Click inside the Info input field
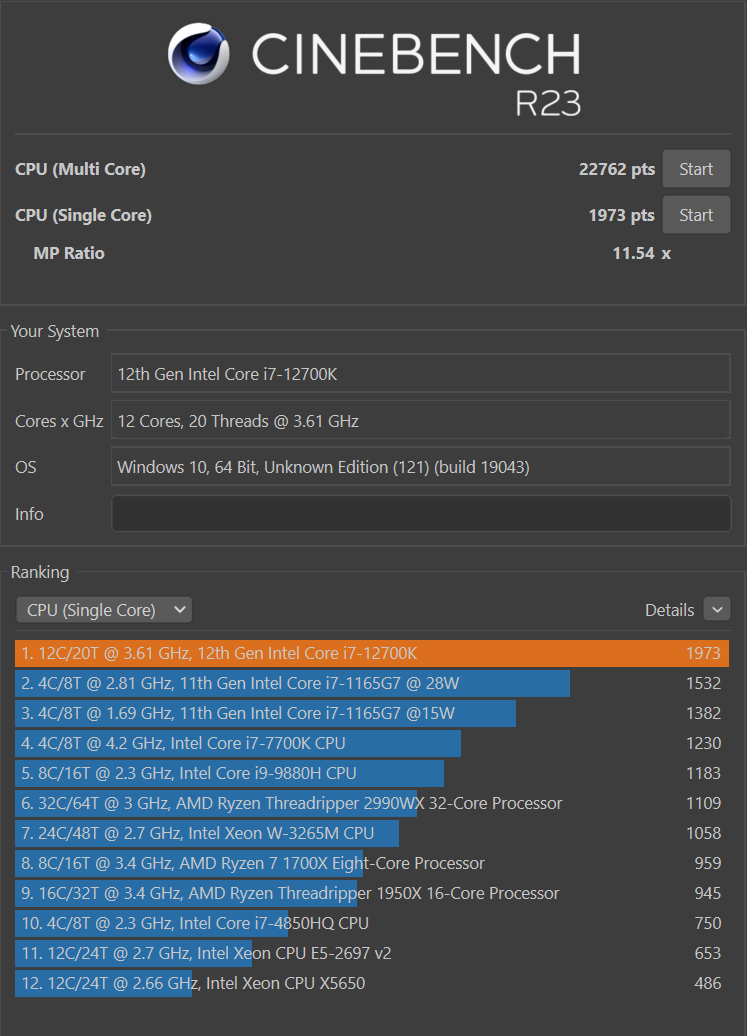 point(420,513)
